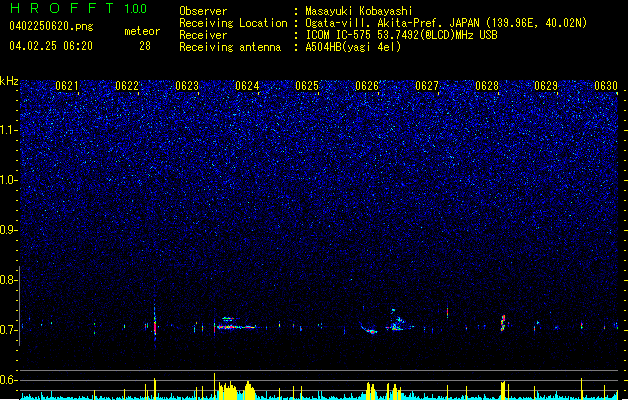Screen dimensions: 629x400
Task: Select the filename 0402250620.png
Action: tap(51, 26)
